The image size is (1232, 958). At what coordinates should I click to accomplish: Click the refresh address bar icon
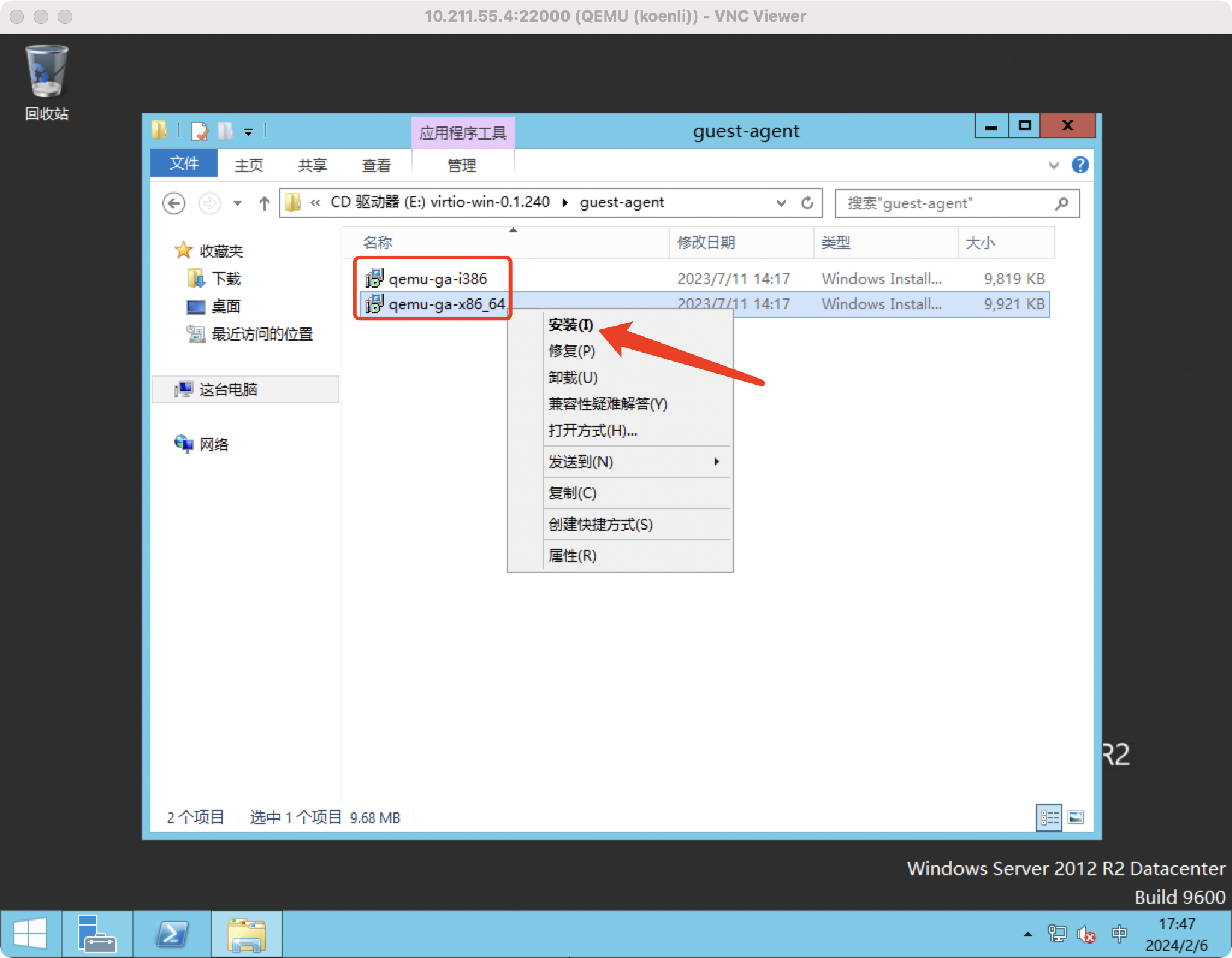(x=807, y=203)
